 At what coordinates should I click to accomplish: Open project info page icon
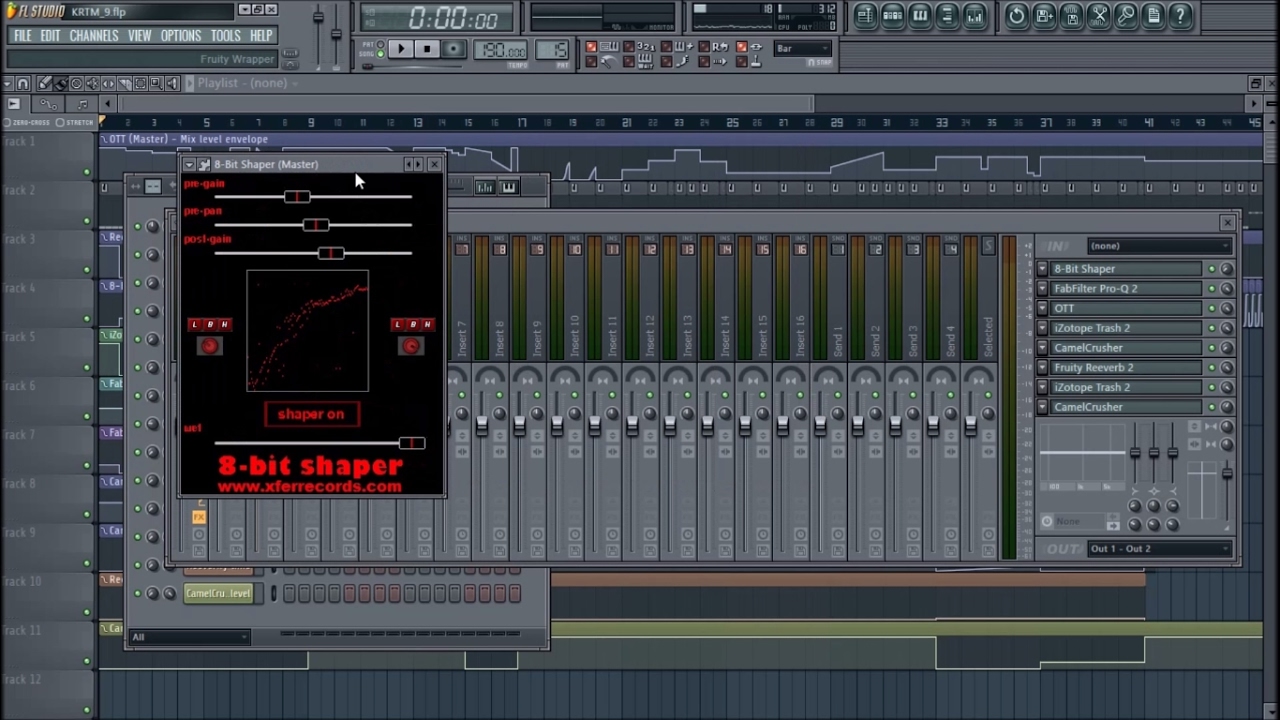1153,15
